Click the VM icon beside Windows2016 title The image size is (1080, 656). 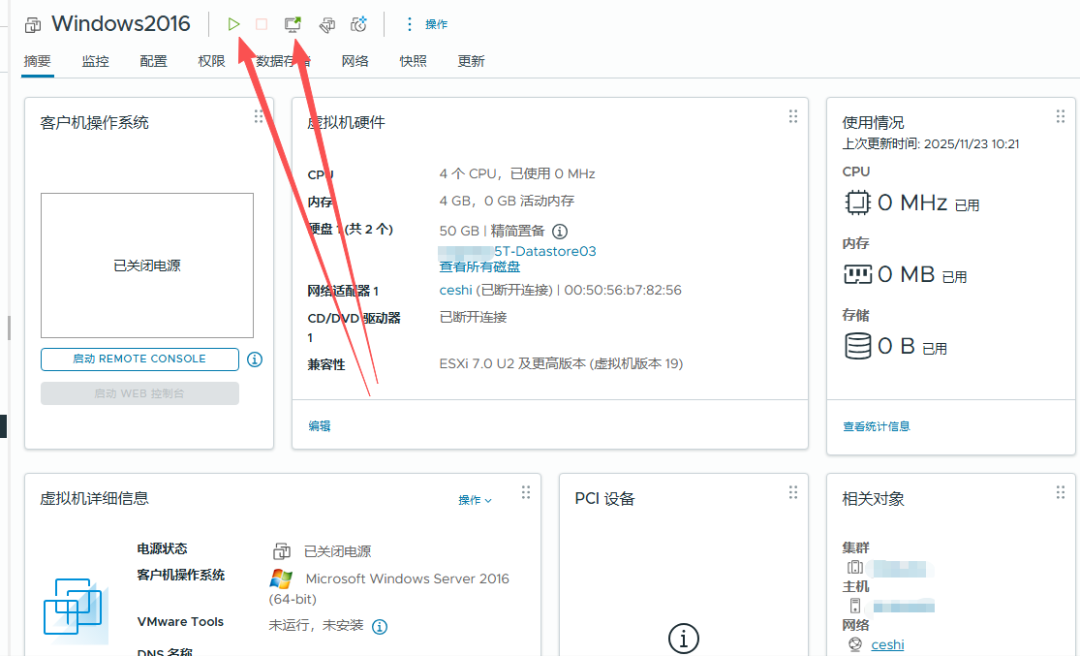click(32, 25)
